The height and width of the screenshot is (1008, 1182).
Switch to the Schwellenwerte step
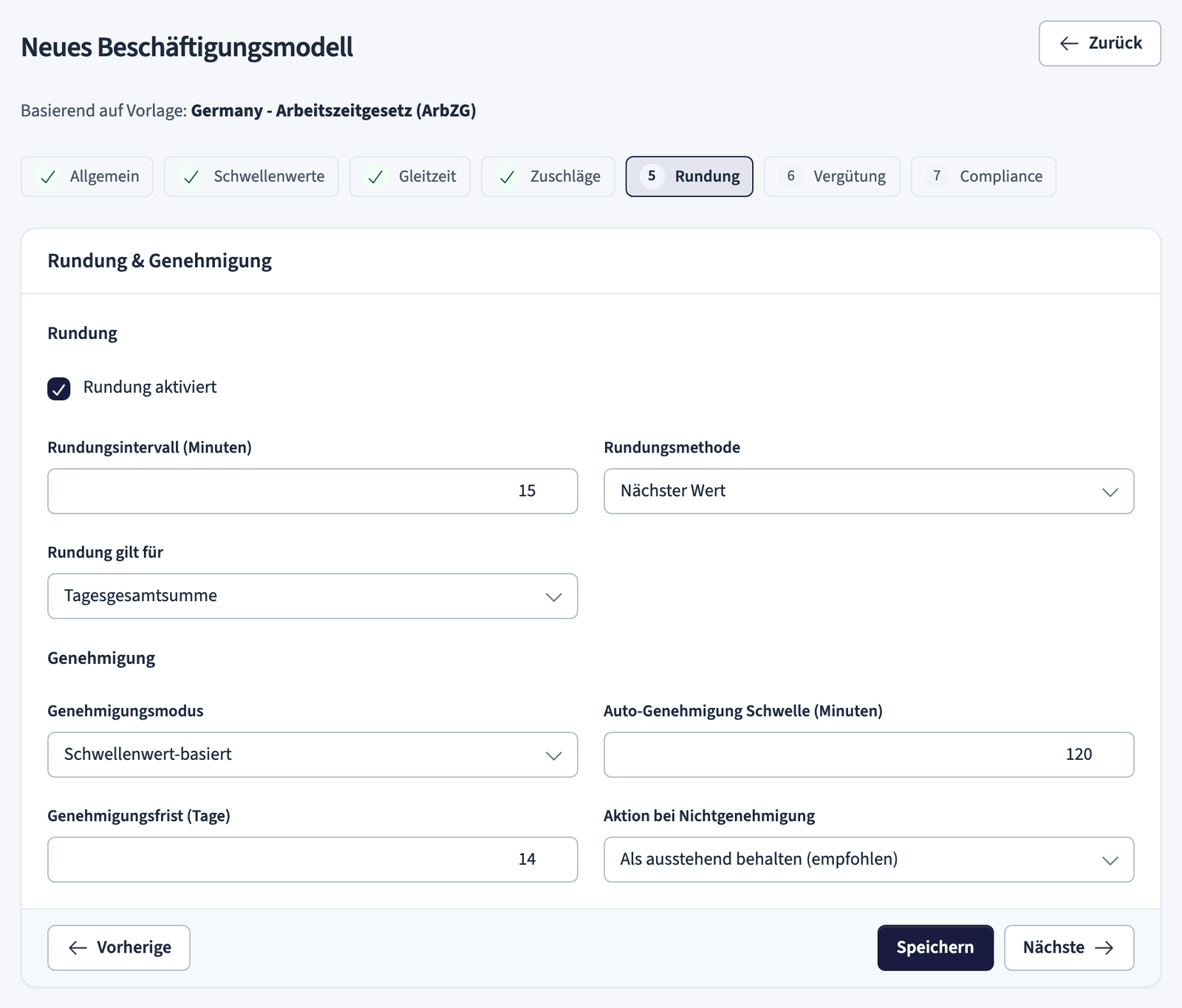pyautogui.click(x=251, y=176)
